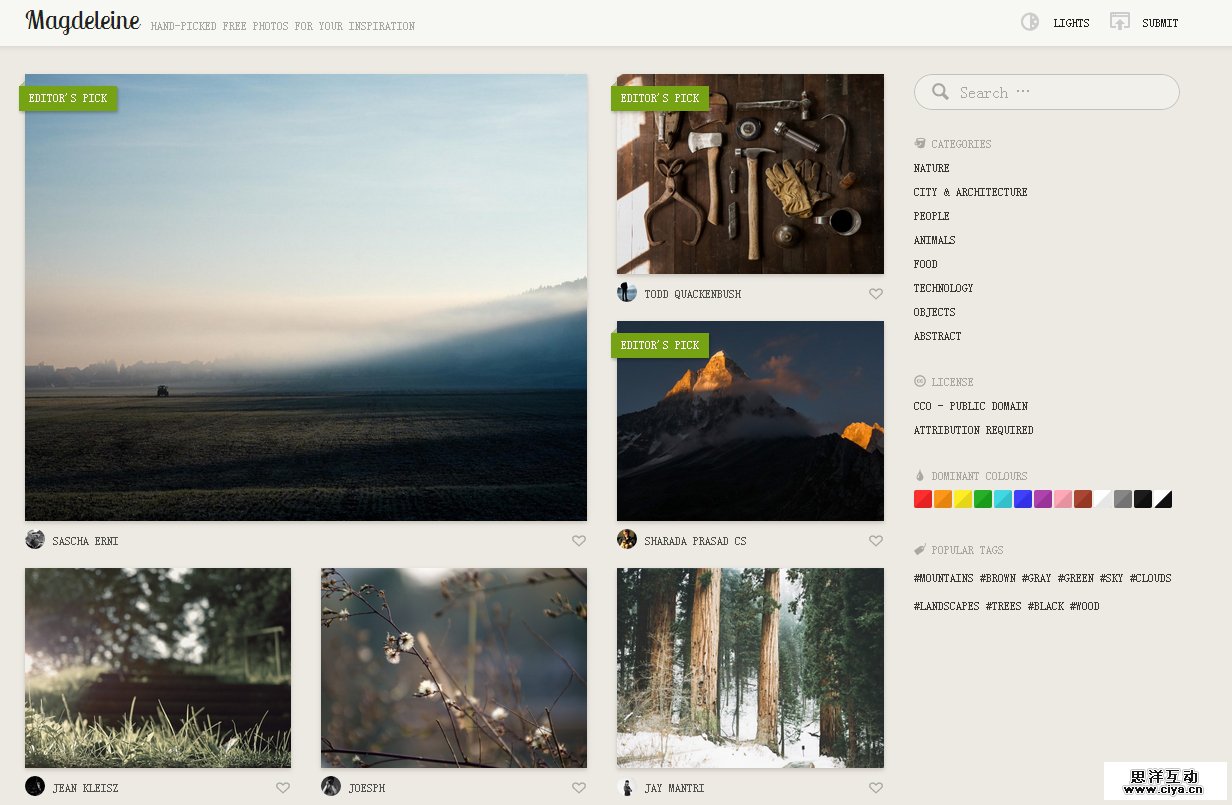Select the CITY & ARCHITECTURE category
The height and width of the screenshot is (805, 1232).
pyautogui.click(x=970, y=192)
